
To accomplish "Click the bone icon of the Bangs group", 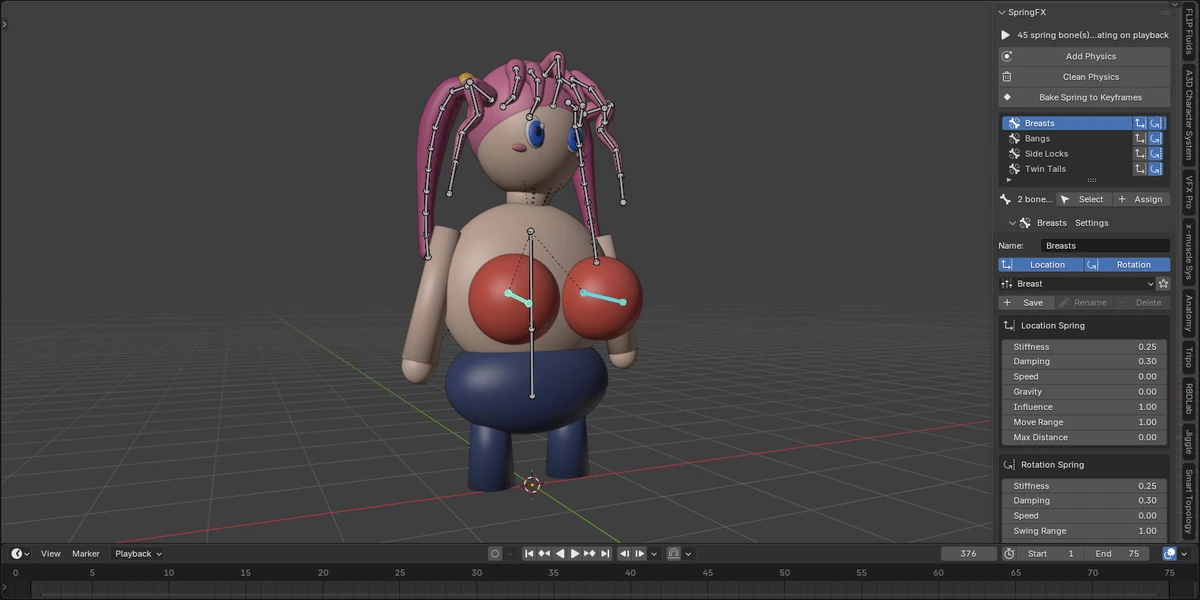I will (x=1014, y=138).
